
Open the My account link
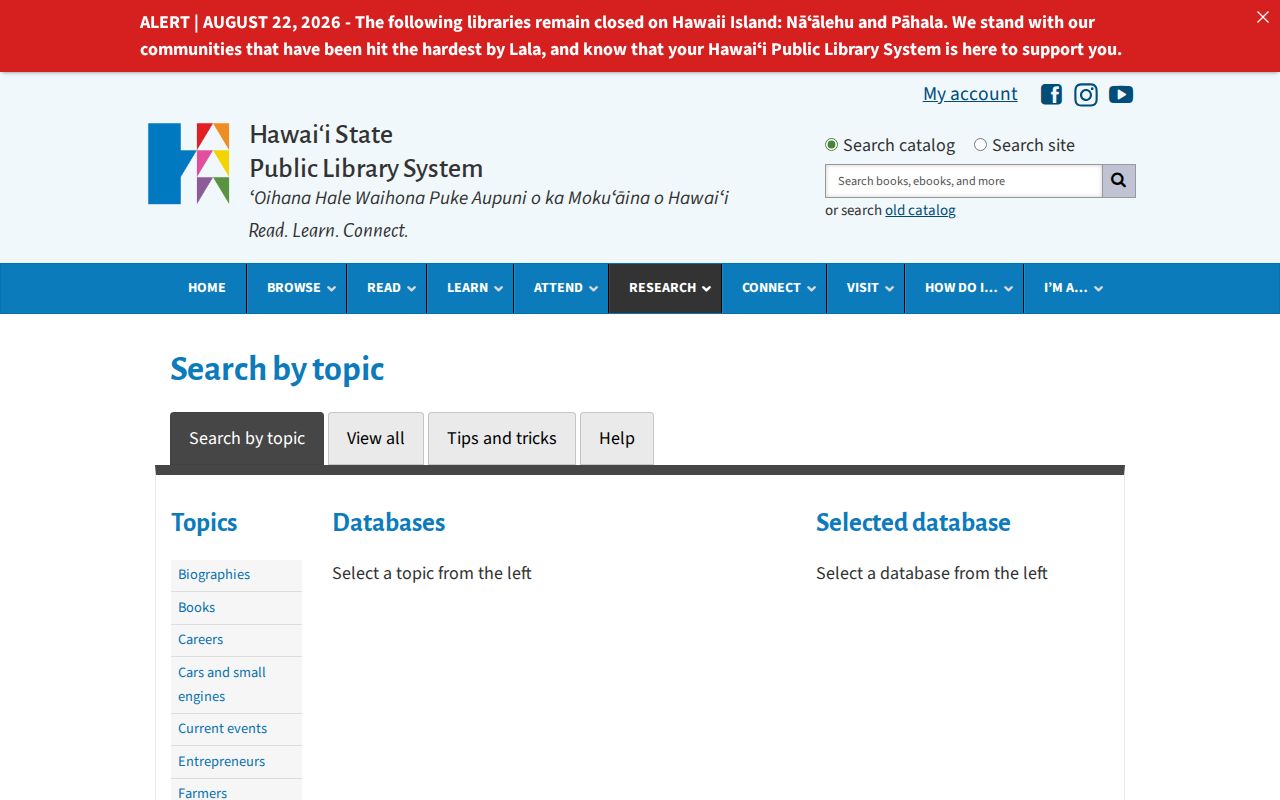(970, 94)
